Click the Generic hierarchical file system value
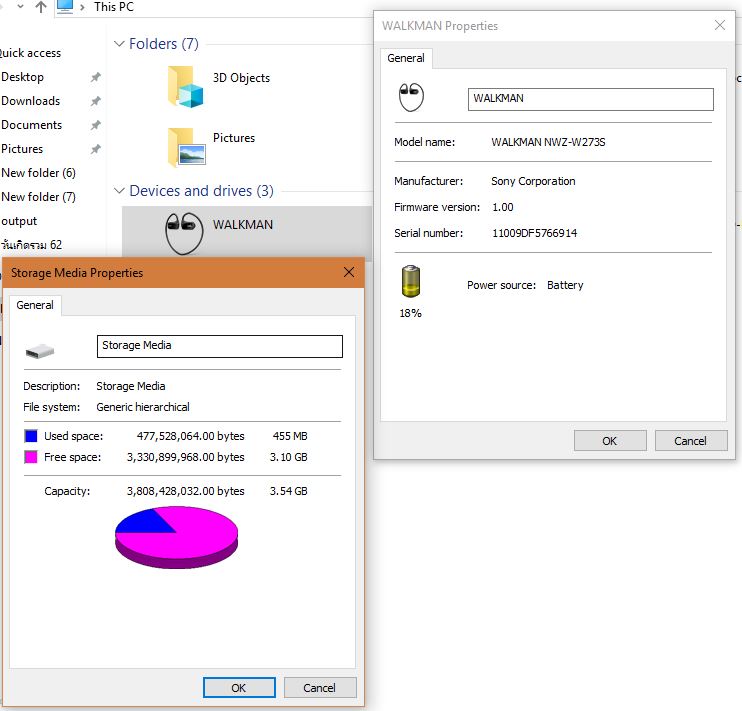The height and width of the screenshot is (711, 742). pyautogui.click(x=143, y=407)
